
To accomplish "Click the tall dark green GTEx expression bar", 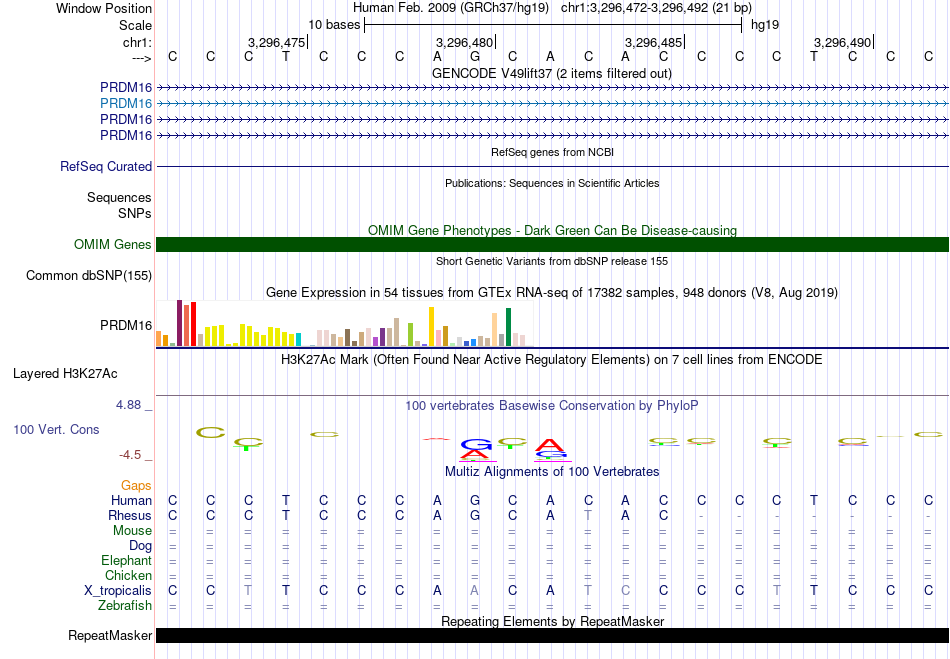I will 508,327.
